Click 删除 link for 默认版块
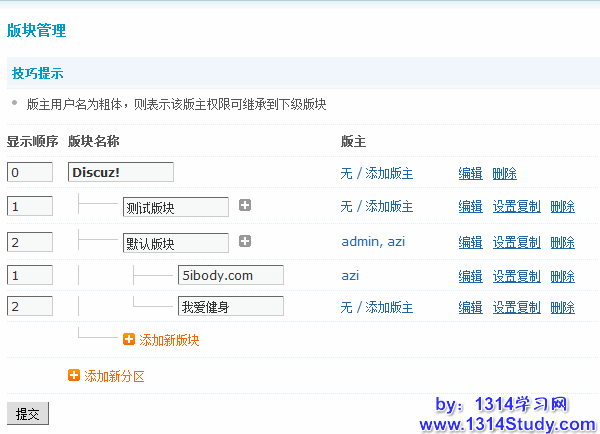Viewport: 600px width, 434px height. click(x=562, y=242)
